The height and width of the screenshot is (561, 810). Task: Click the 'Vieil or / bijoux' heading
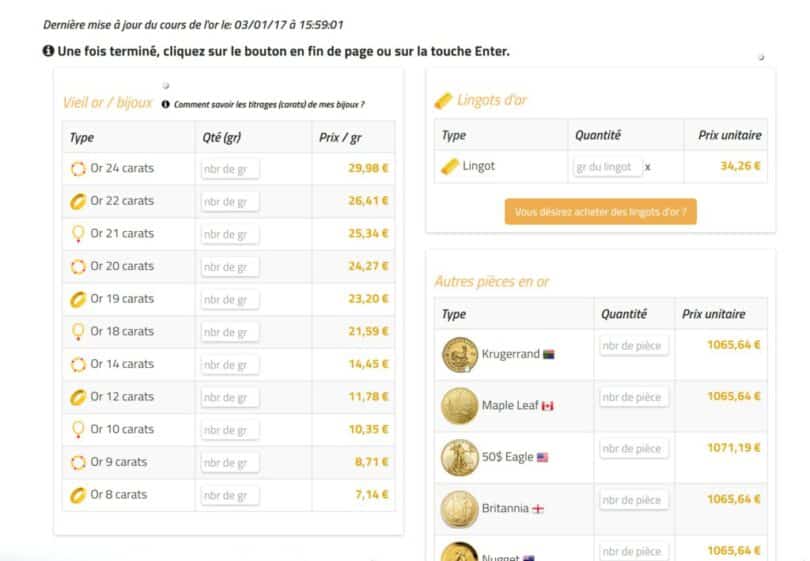107,103
